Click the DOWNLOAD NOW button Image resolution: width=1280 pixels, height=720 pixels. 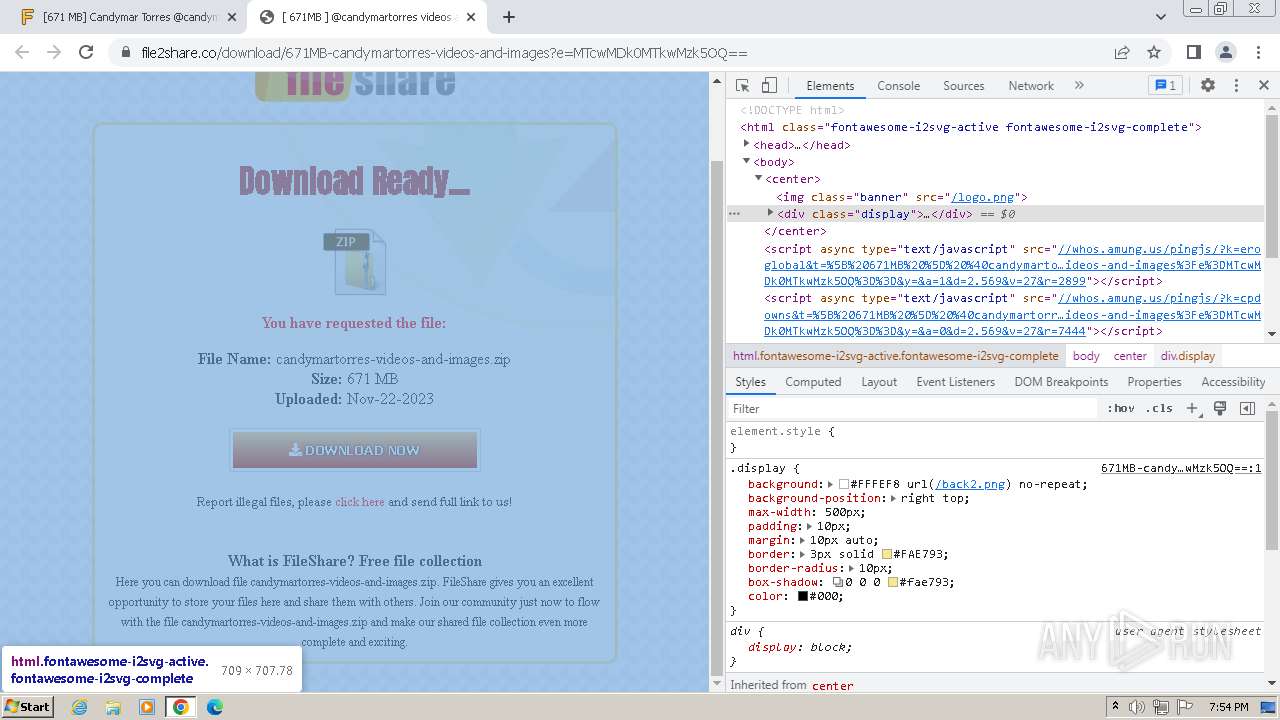pos(355,450)
